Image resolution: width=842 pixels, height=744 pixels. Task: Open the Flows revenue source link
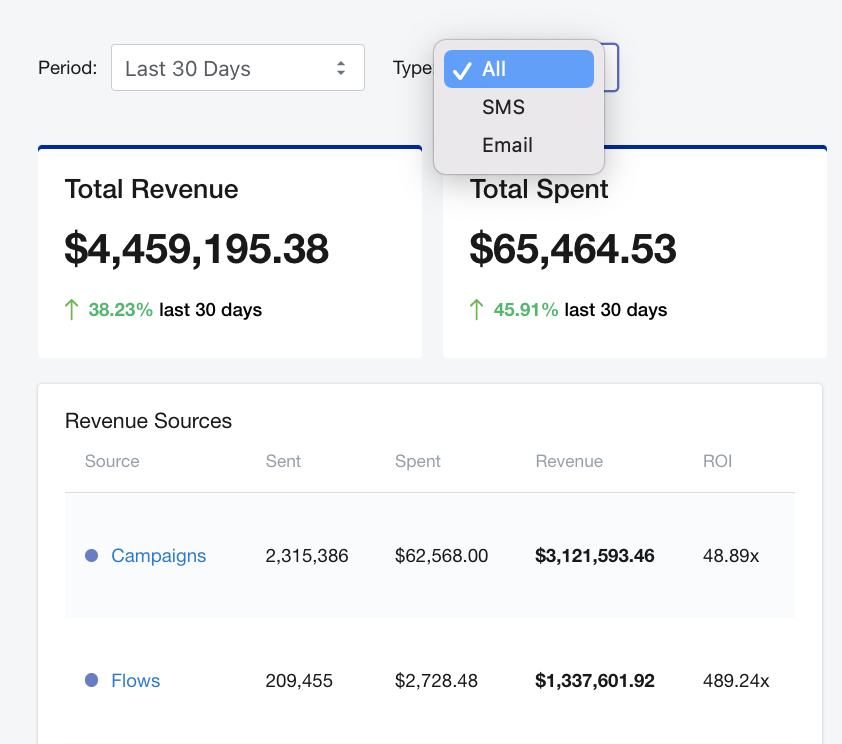click(135, 681)
